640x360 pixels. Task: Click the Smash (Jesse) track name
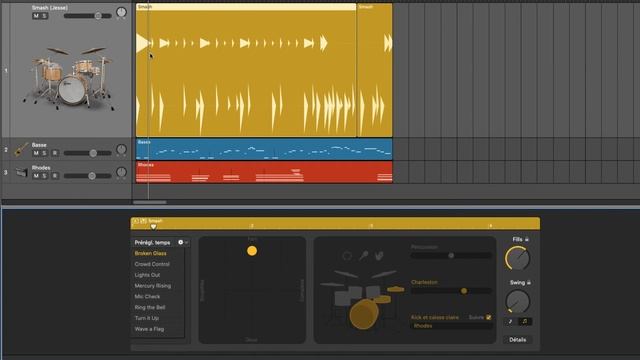(x=50, y=7)
